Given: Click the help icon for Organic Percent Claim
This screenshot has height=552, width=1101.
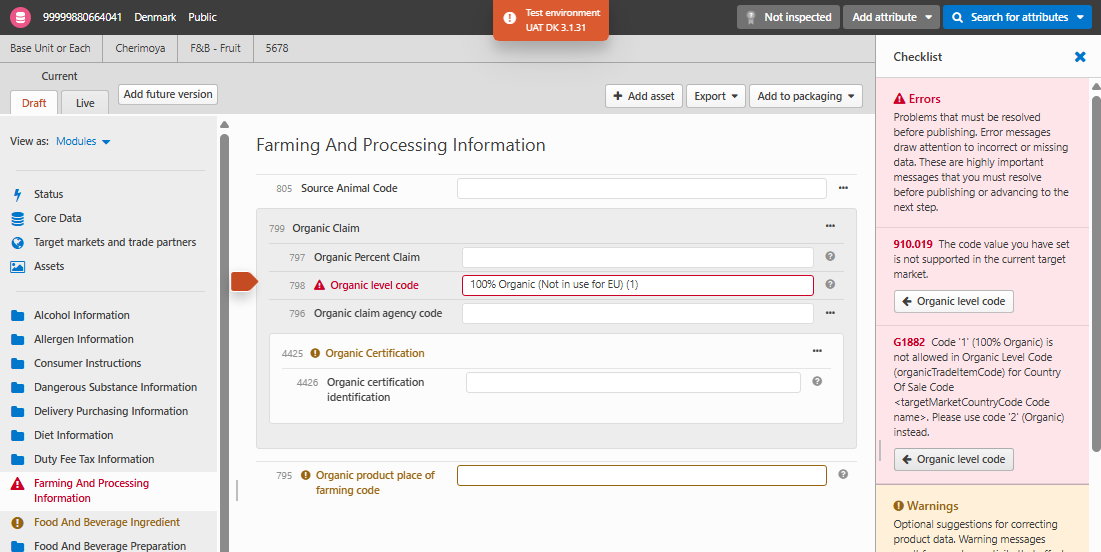Looking at the screenshot, I should coord(830,257).
